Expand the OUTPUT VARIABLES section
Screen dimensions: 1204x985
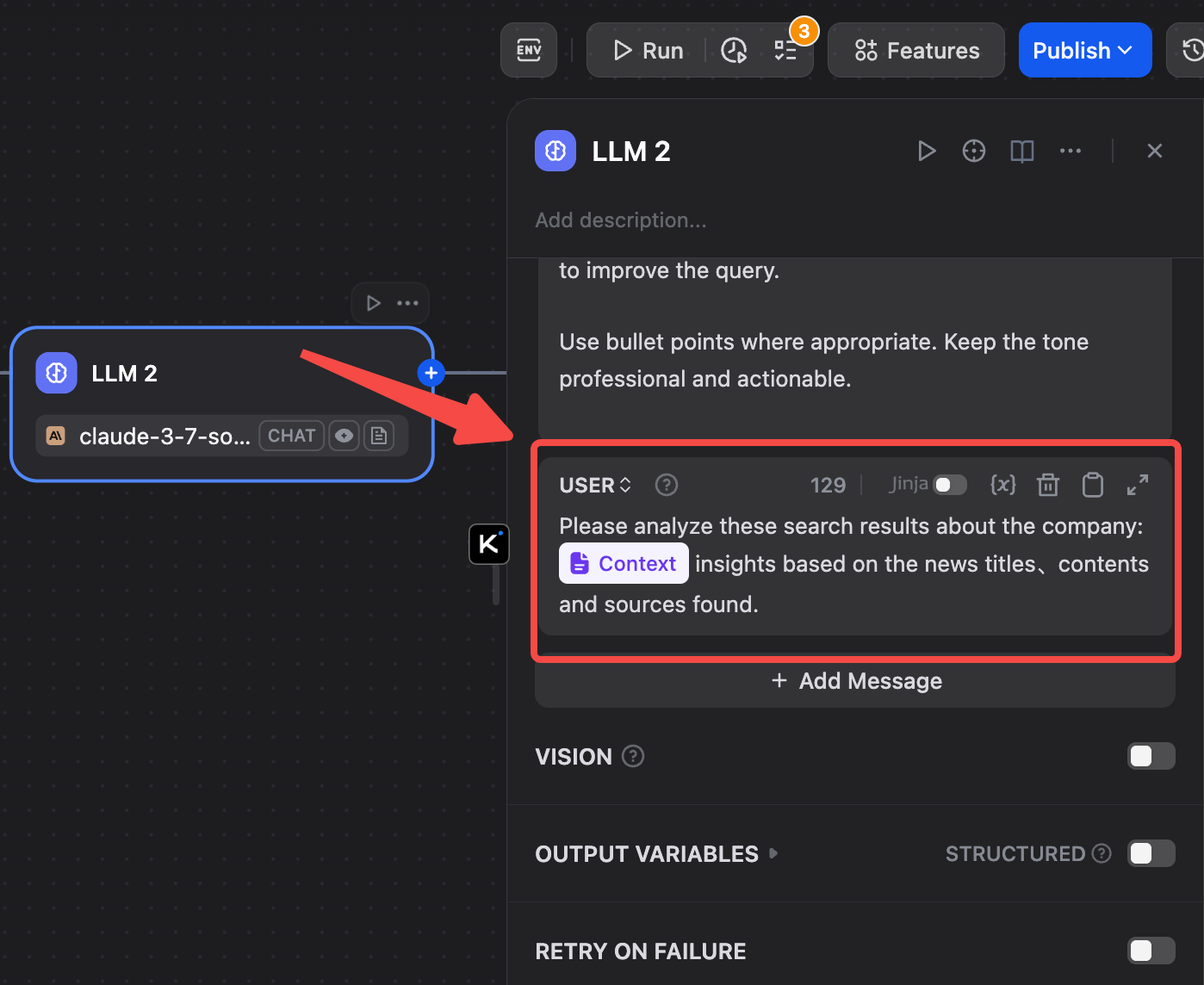(x=656, y=854)
